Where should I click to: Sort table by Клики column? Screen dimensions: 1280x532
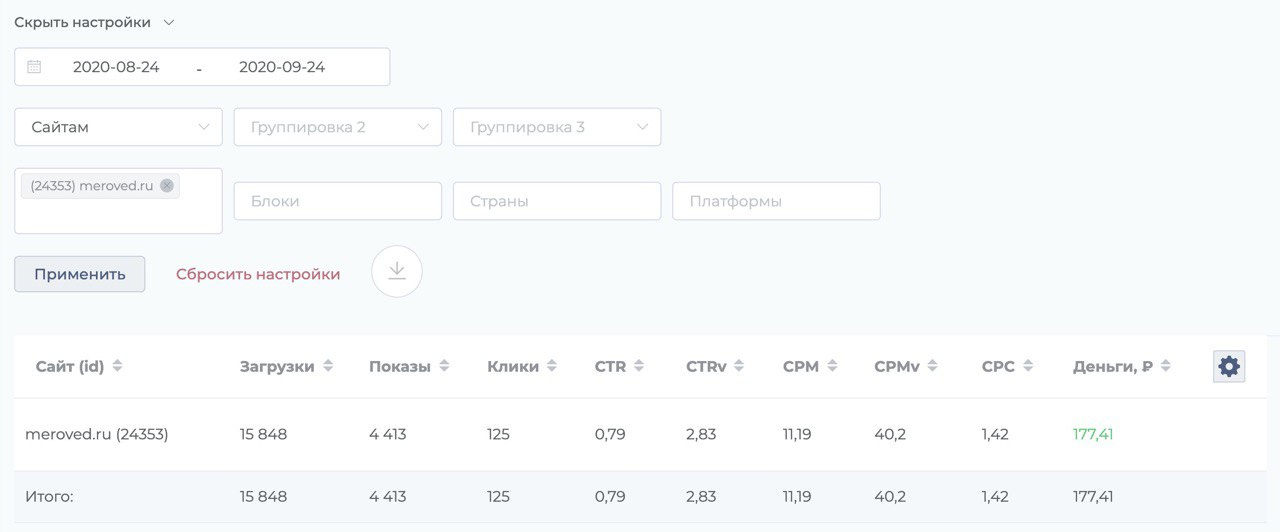point(552,367)
